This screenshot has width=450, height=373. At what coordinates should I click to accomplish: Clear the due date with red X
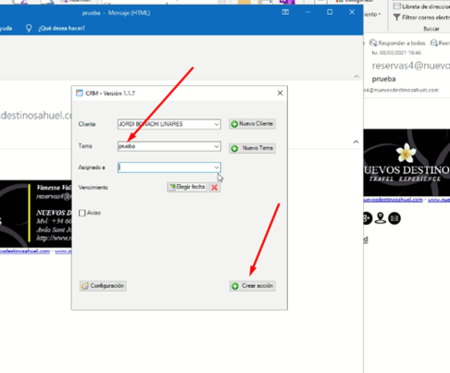214,187
